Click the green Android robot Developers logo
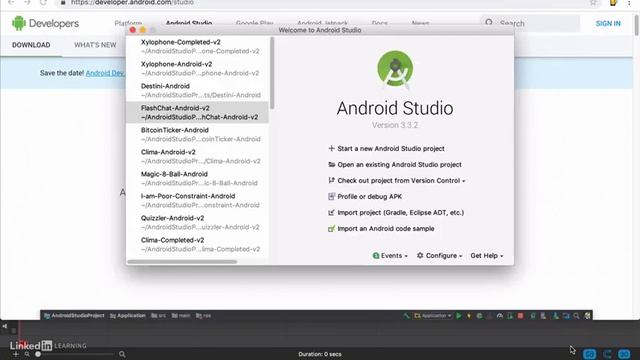The height and width of the screenshot is (360, 640). coord(18,23)
